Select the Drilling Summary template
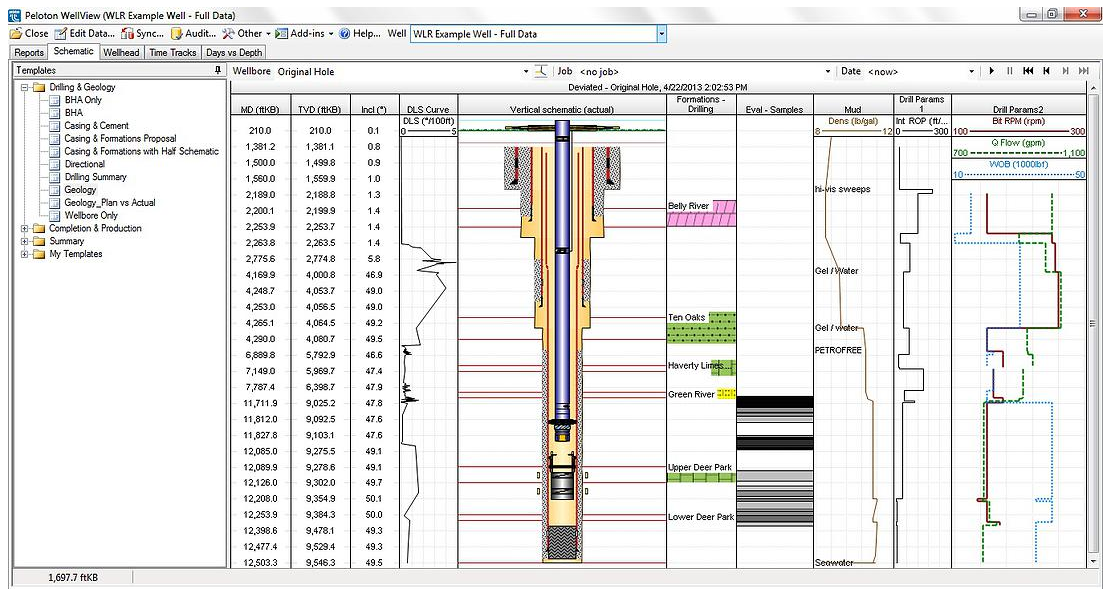This screenshot has height=591, width=1106. point(96,177)
